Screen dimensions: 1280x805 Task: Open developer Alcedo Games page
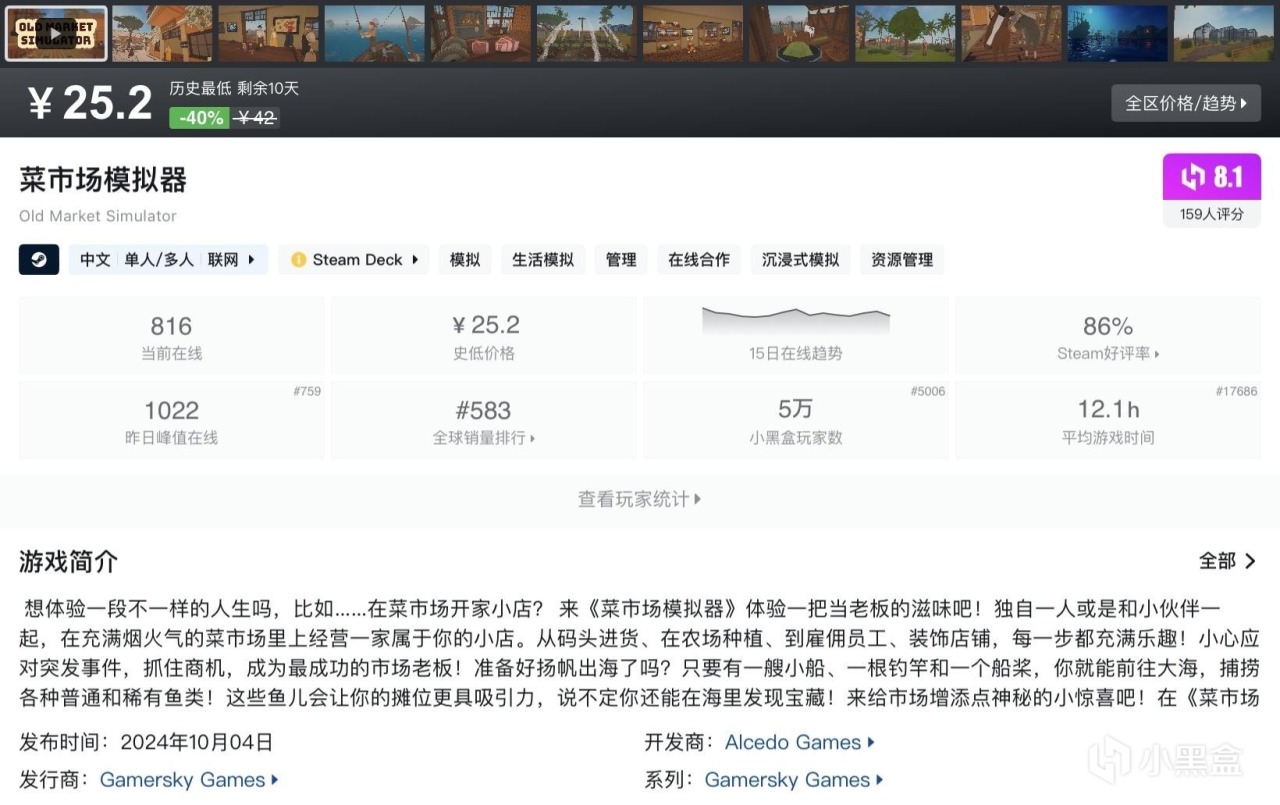(799, 742)
